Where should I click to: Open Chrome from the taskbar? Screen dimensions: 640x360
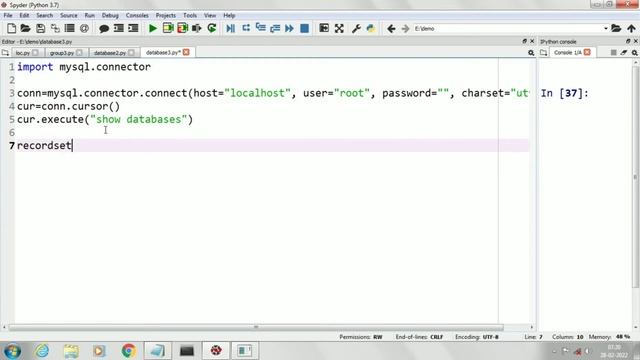(129, 351)
